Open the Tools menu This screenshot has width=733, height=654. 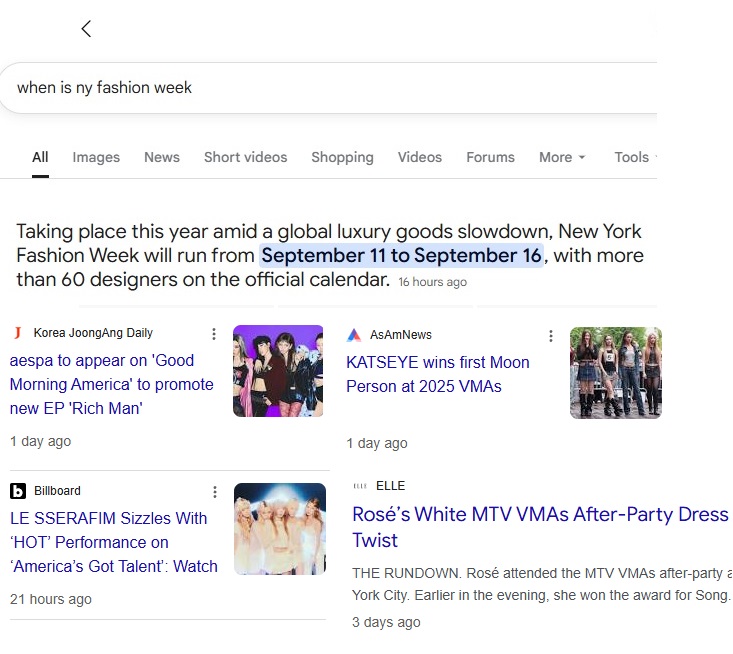pyautogui.click(x=635, y=157)
